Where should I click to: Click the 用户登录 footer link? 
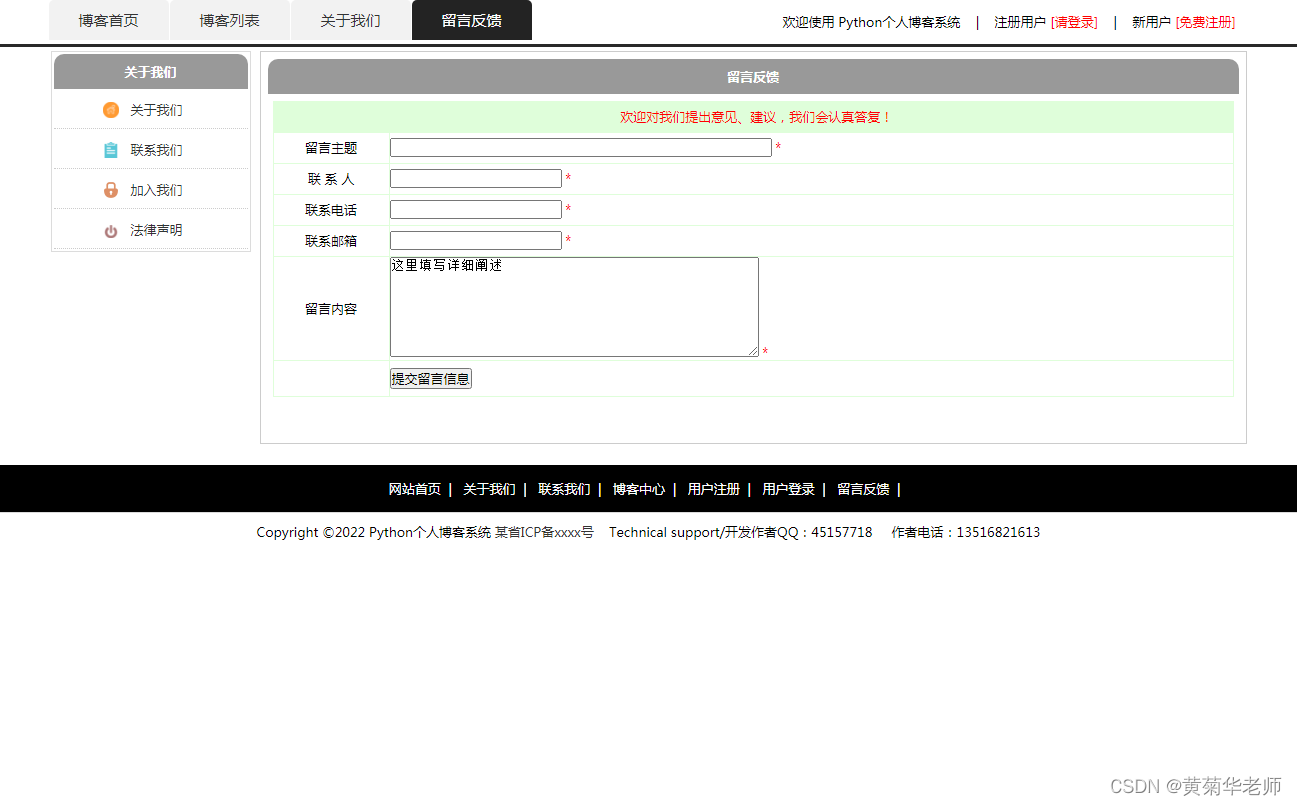point(788,489)
